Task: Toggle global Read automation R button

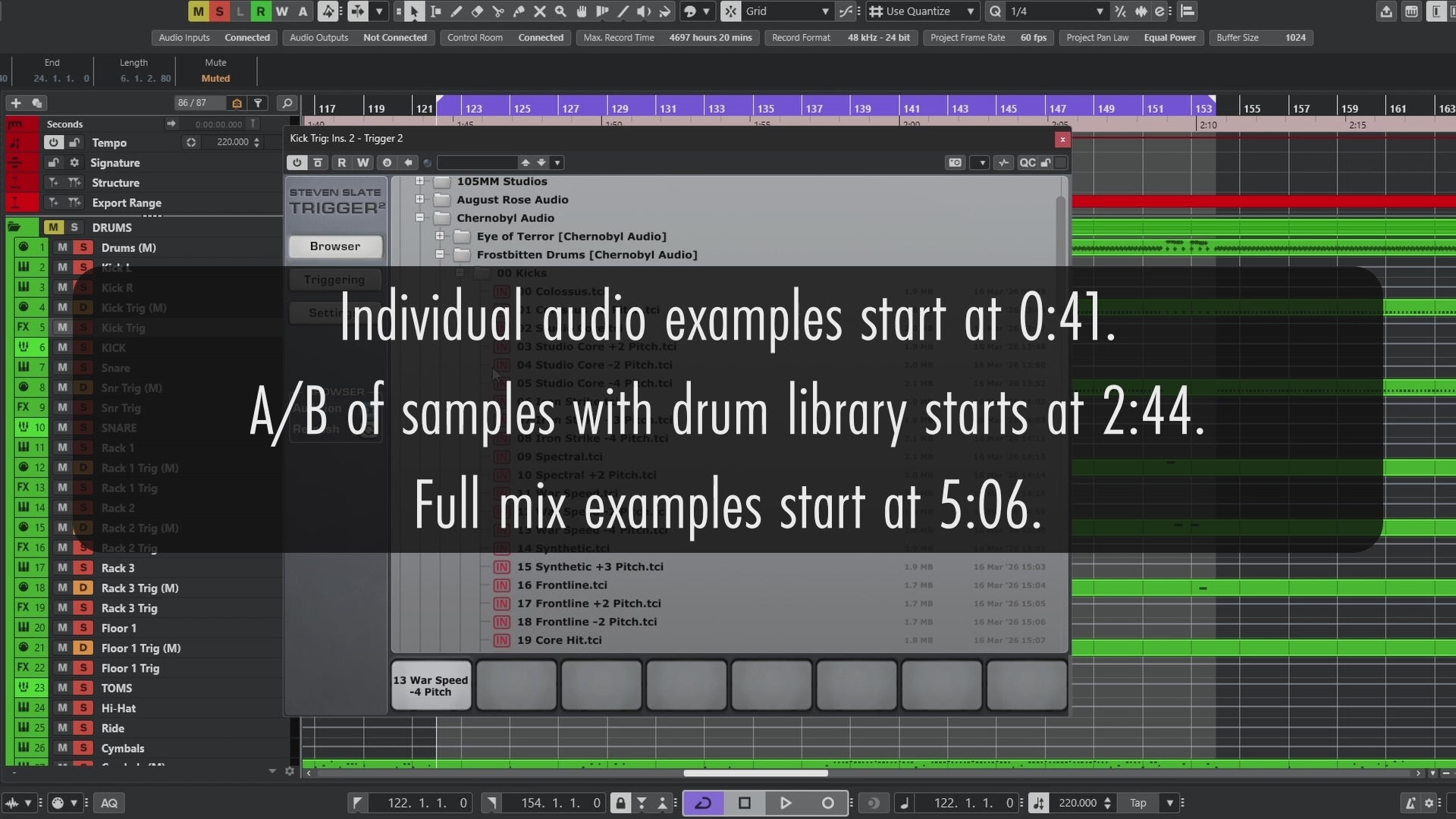Action: [261, 11]
